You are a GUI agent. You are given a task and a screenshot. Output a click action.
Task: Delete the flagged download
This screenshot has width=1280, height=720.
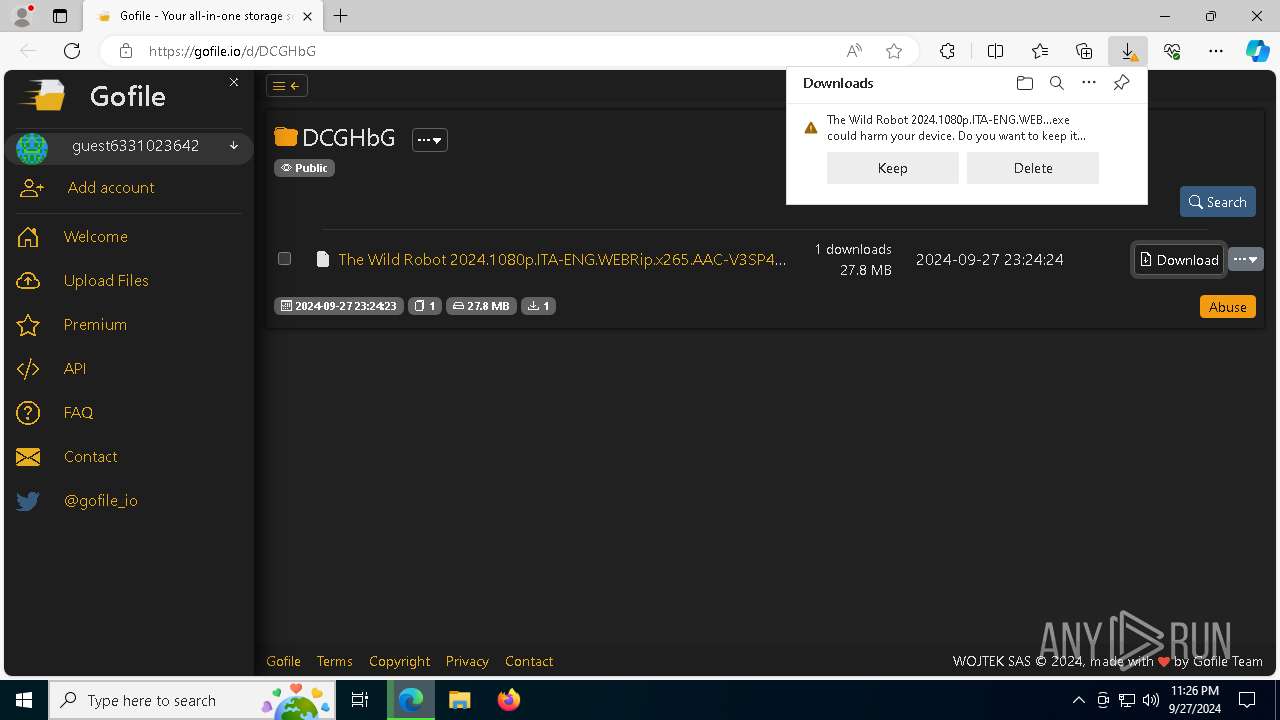tap(1033, 168)
